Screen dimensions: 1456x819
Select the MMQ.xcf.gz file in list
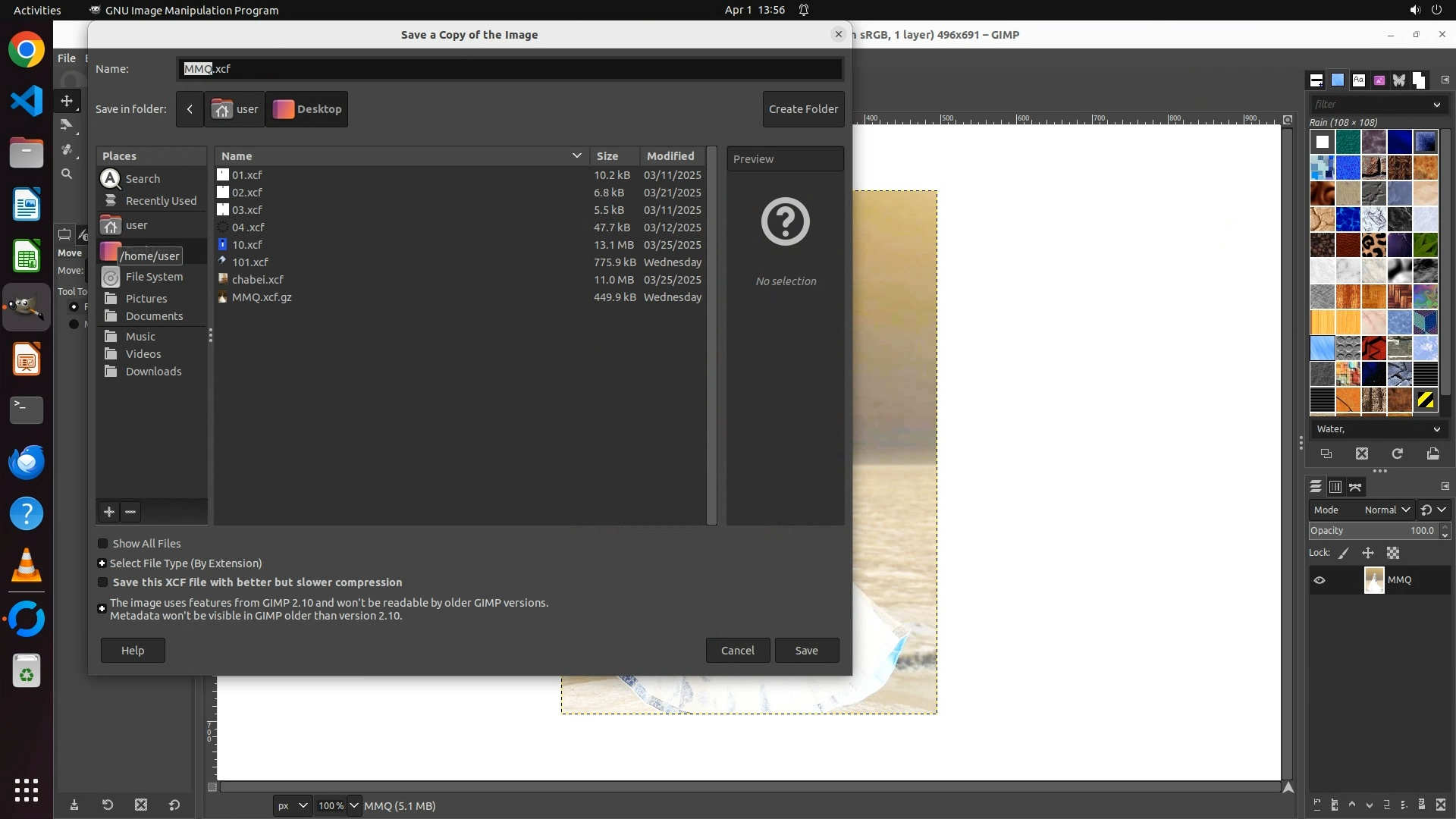[x=262, y=297]
